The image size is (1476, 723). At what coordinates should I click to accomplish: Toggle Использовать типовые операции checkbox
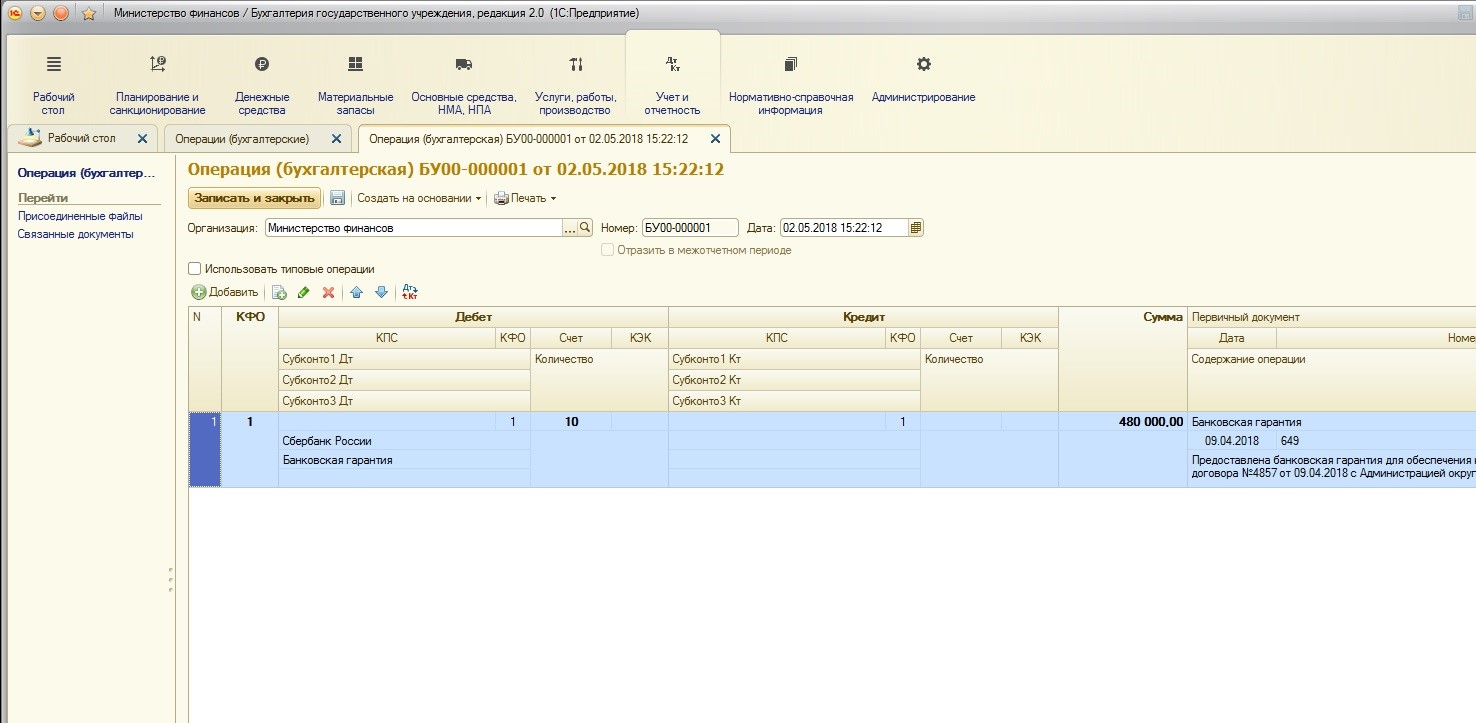pos(194,269)
